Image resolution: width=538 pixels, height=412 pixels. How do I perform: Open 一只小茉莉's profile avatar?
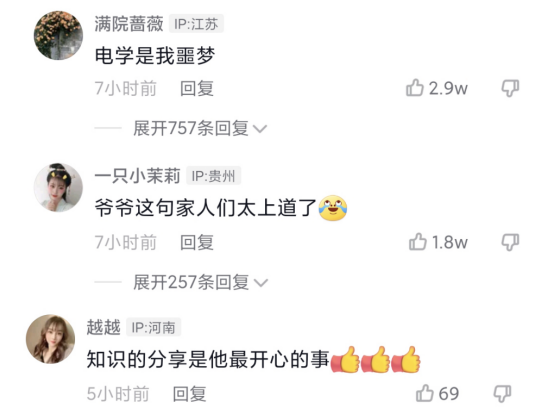(58, 187)
